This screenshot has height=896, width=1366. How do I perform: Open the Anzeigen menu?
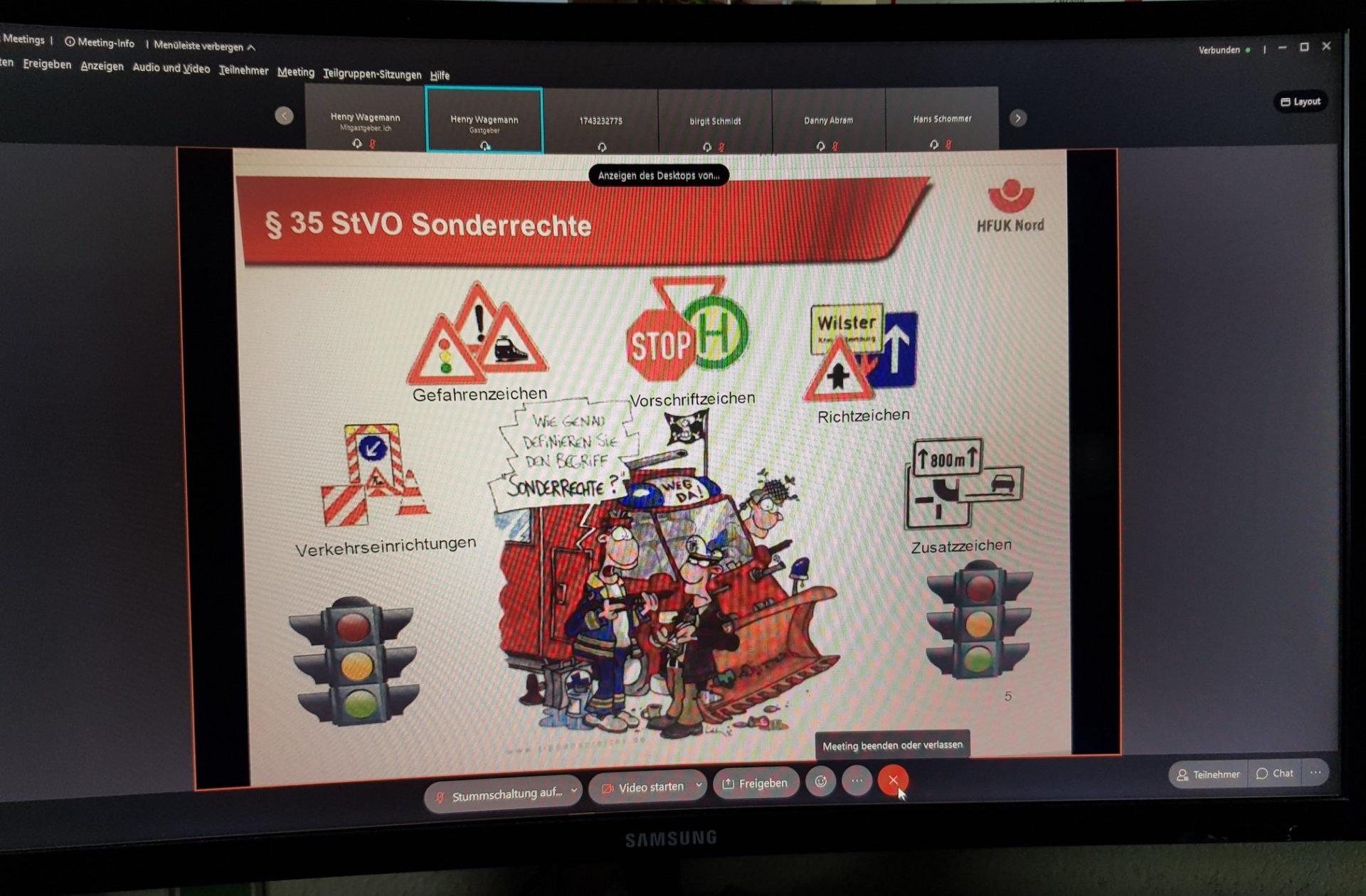tap(102, 66)
